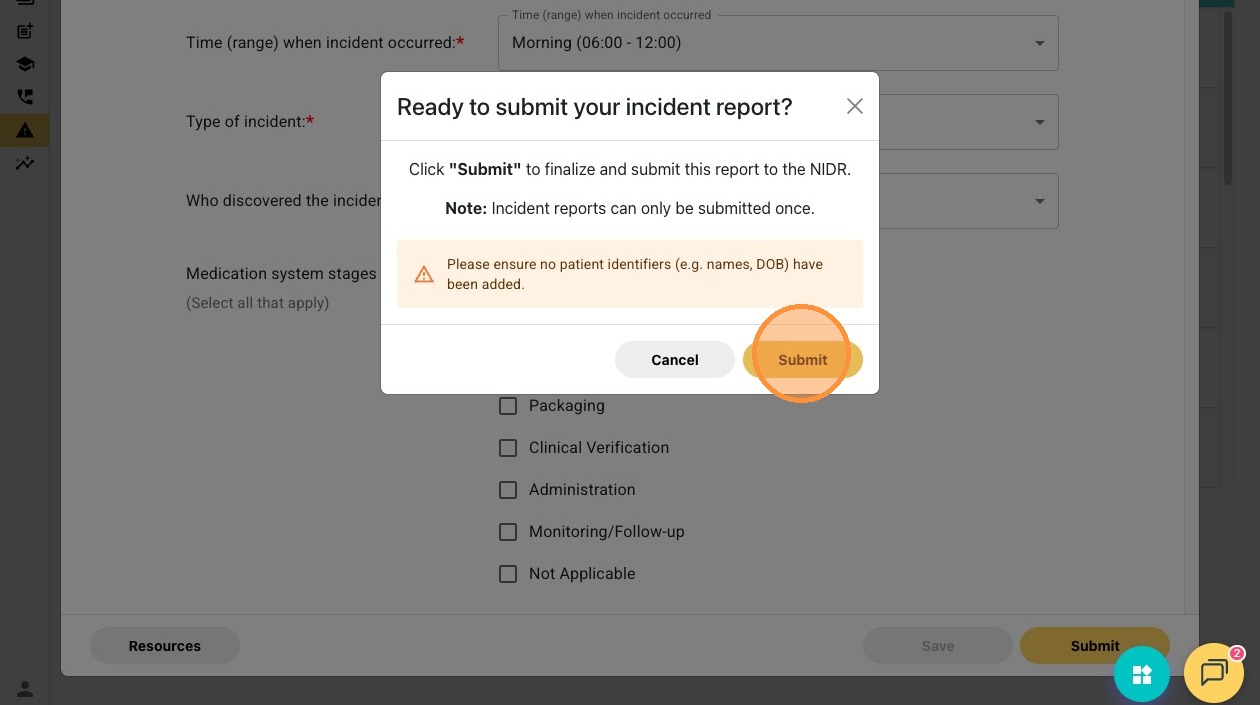Click the phone call sidebar icon
This screenshot has height=705, width=1260.
coord(25,97)
